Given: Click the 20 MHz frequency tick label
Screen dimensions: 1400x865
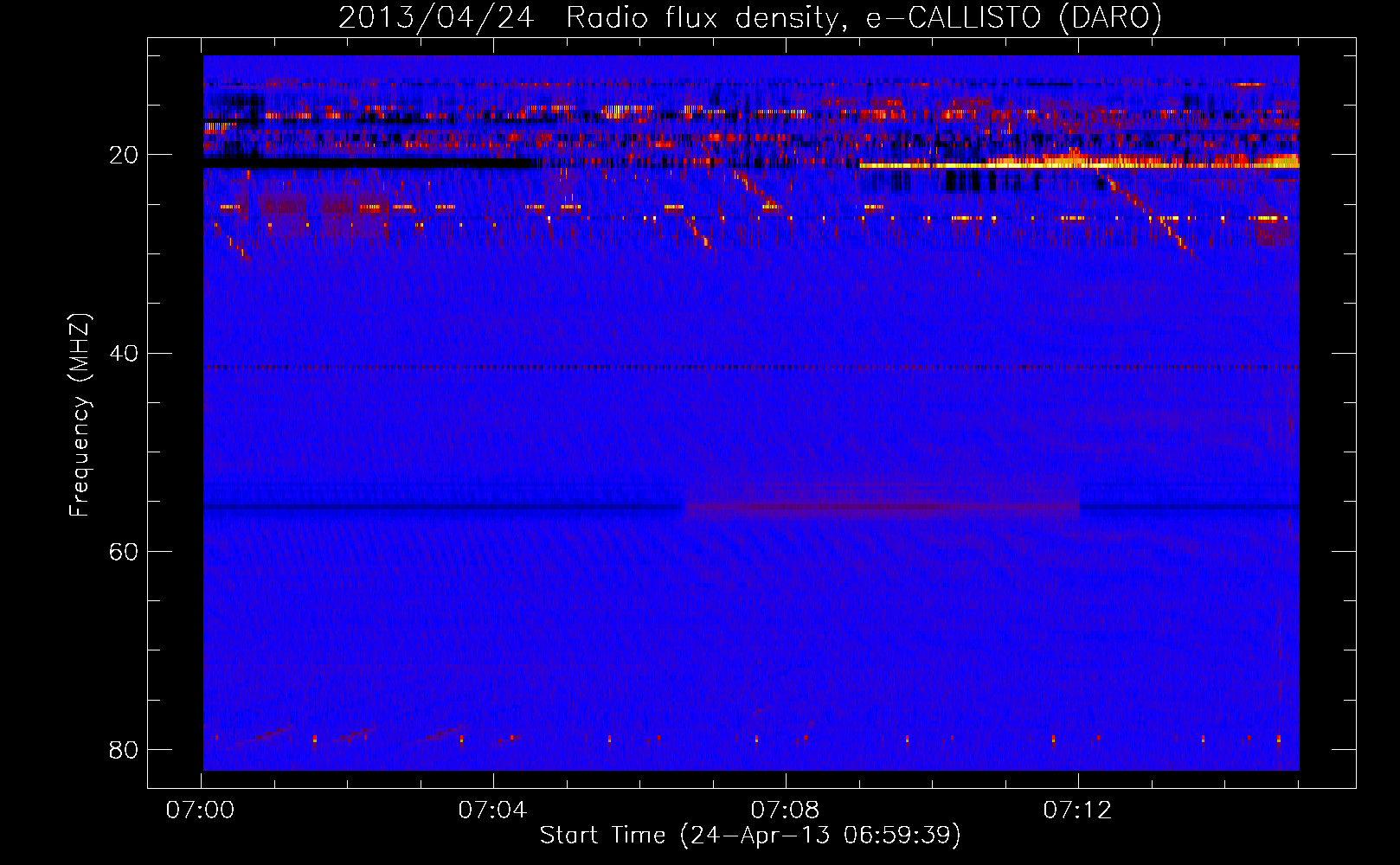Looking at the screenshot, I should tap(124, 156).
